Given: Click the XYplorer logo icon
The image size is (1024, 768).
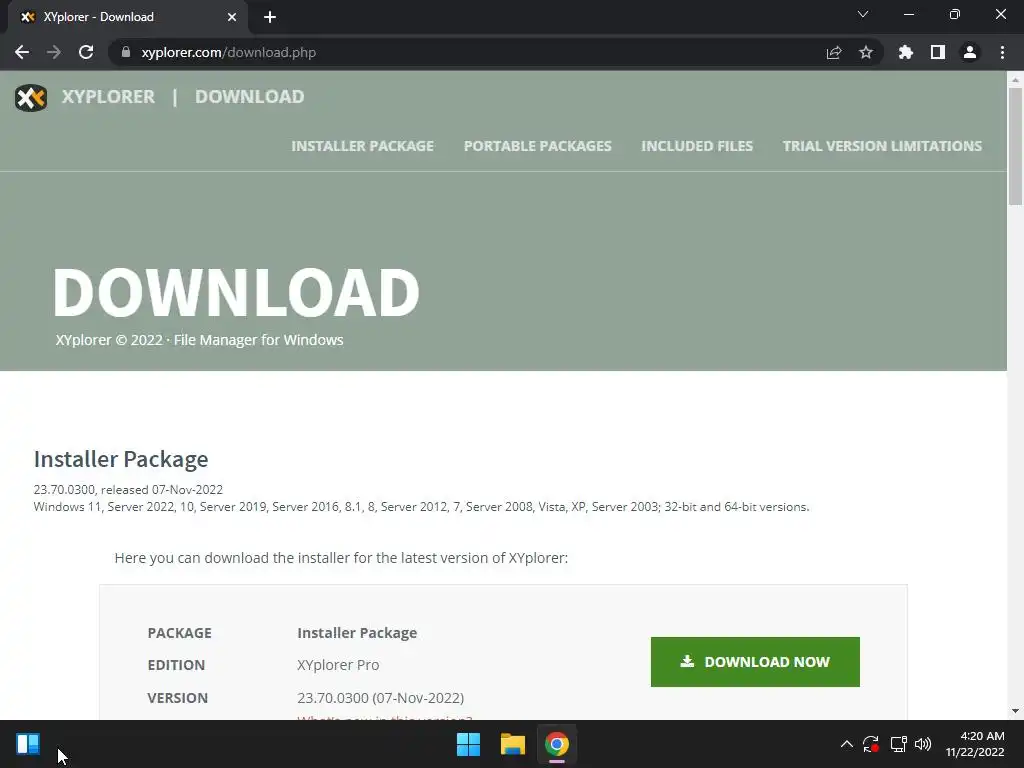Looking at the screenshot, I should tap(31, 97).
